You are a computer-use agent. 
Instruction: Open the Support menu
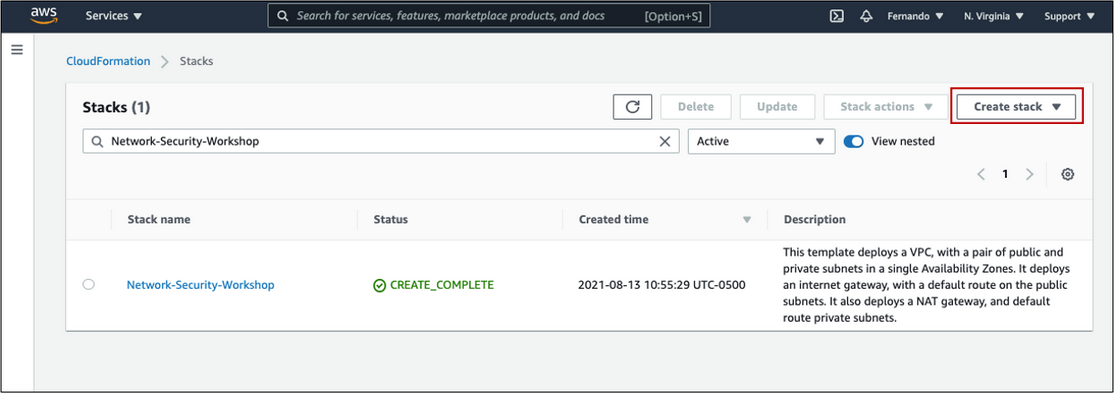(1069, 16)
